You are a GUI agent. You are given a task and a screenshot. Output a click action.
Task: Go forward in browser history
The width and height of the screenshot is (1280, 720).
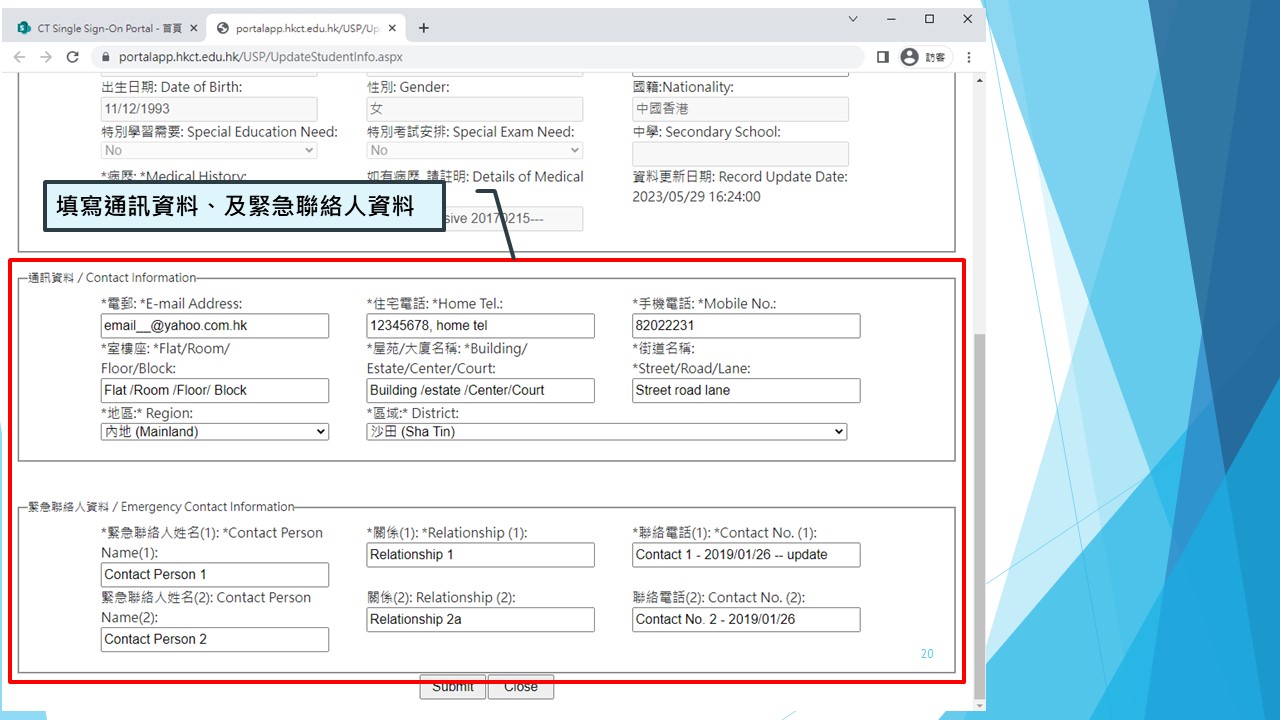pyautogui.click(x=46, y=57)
